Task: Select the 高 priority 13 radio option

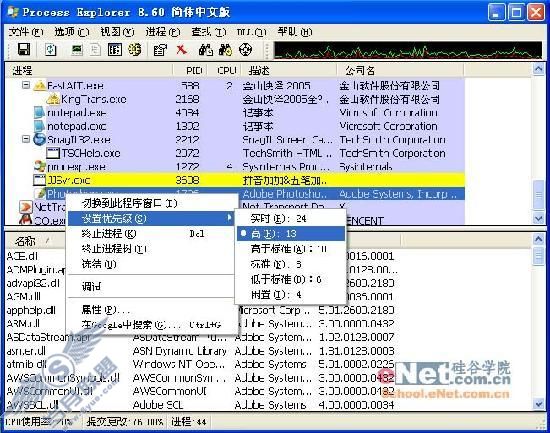Action: [x=291, y=234]
